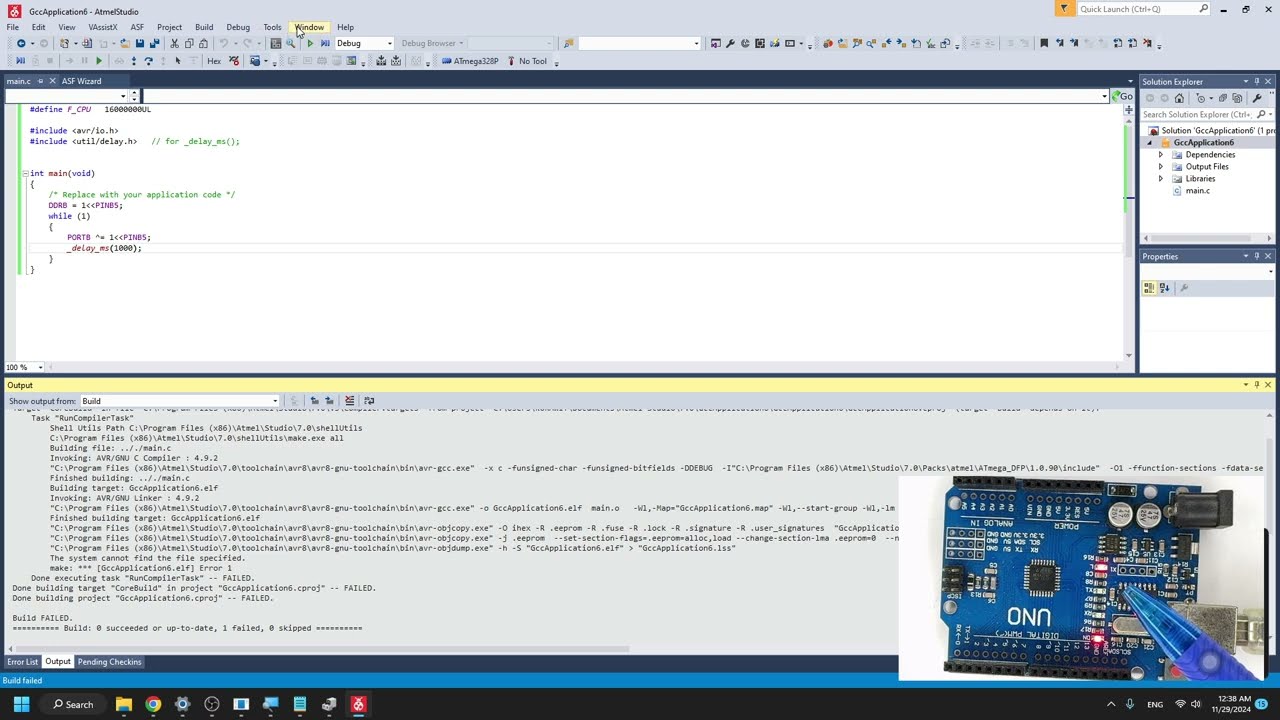The image size is (1280, 720).
Task: Click the _delay_ms(1000); code line
Action: click(x=105, y=248)
